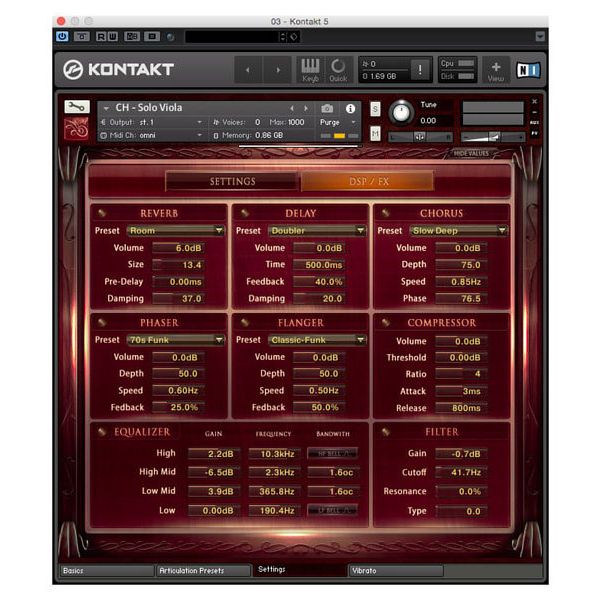Open the host toolbar's far-right dropdown arrow
This screenshot has width=600, height=600.
(x=540, y=37)
